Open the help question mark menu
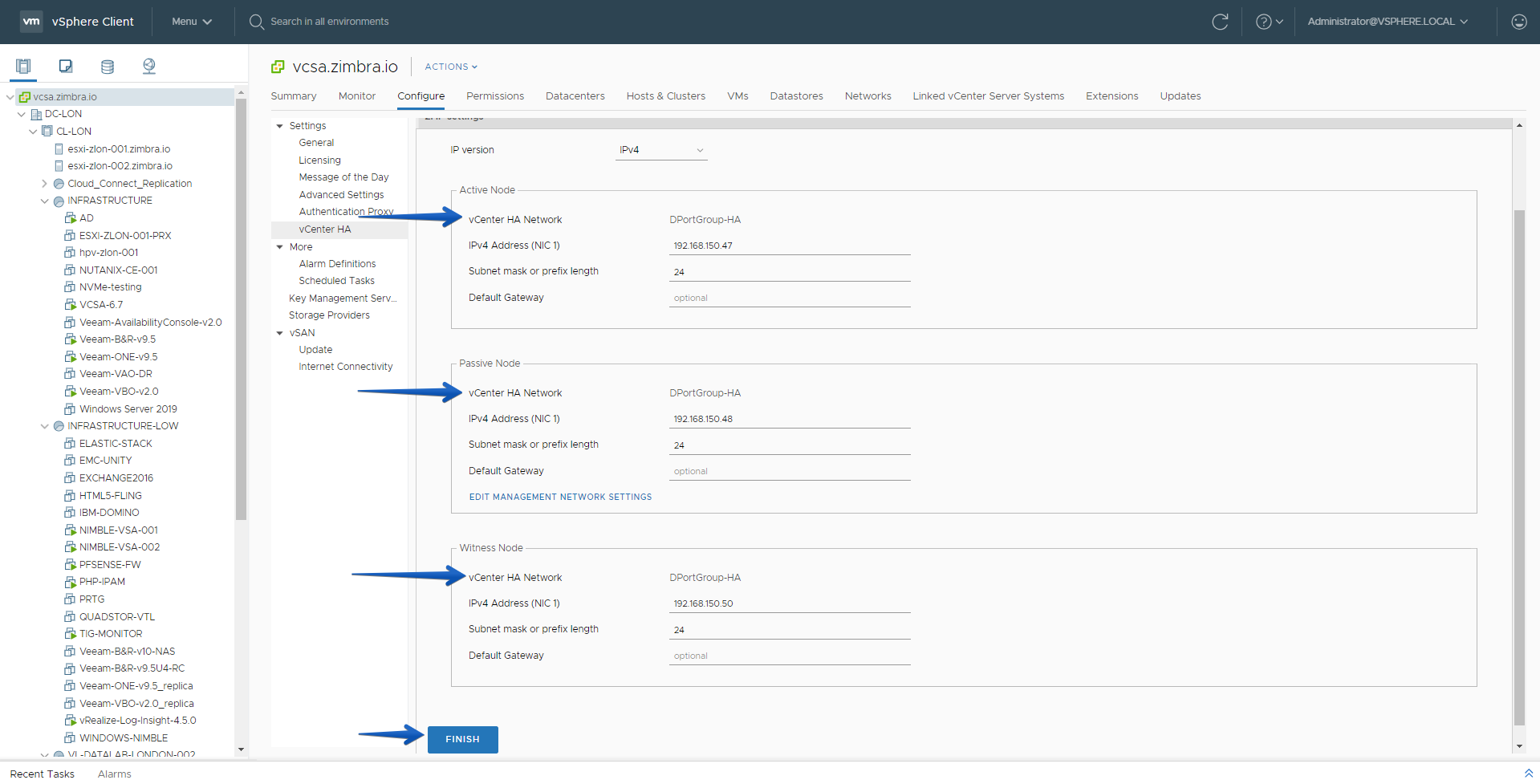This screenshot has height=784, width=1540. 1269,22
